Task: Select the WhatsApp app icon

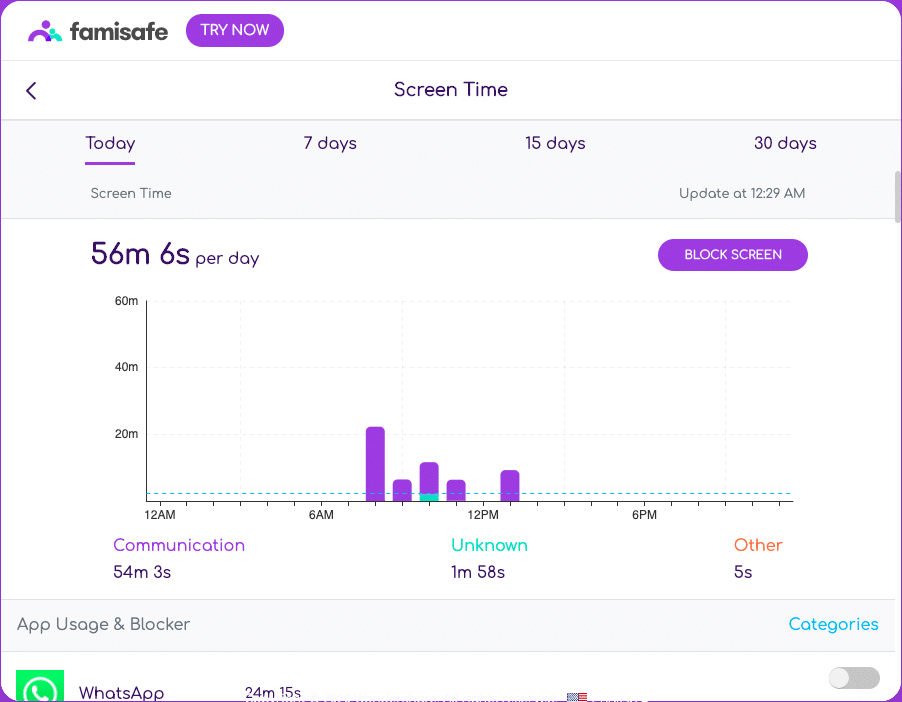Action: pyautogui.click(x=39, y=686)
